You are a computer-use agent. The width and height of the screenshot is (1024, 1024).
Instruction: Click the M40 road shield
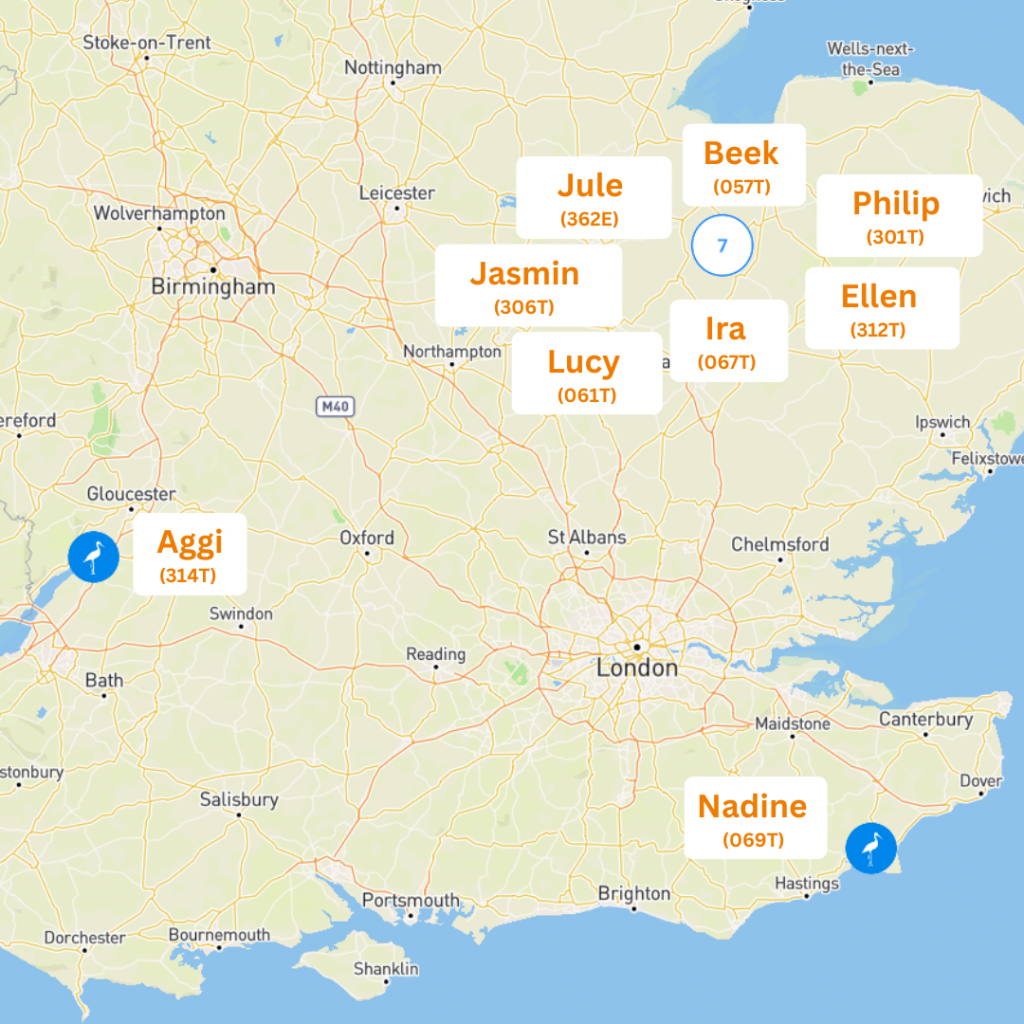click(x=335, y=406)
